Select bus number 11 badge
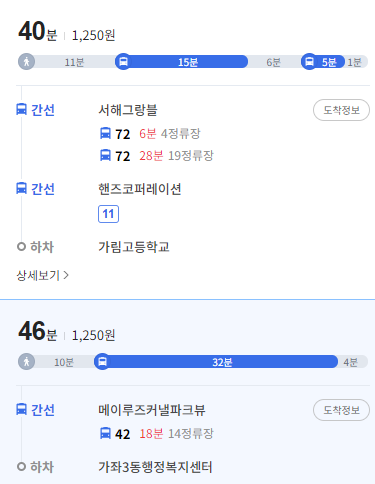Screen dimensions: 375x484 tap(108, 214)
